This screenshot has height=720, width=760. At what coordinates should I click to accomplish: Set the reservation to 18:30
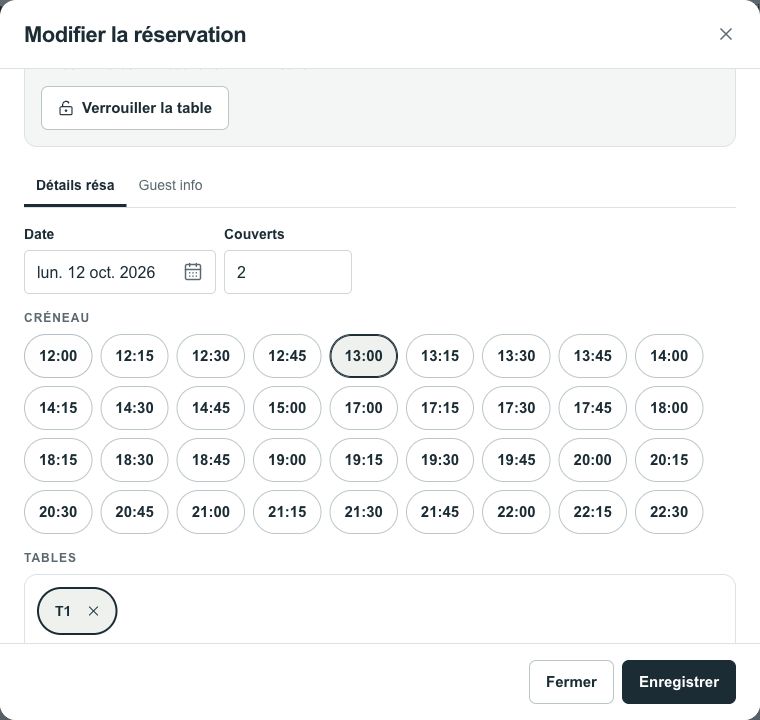tap(134, 460)
